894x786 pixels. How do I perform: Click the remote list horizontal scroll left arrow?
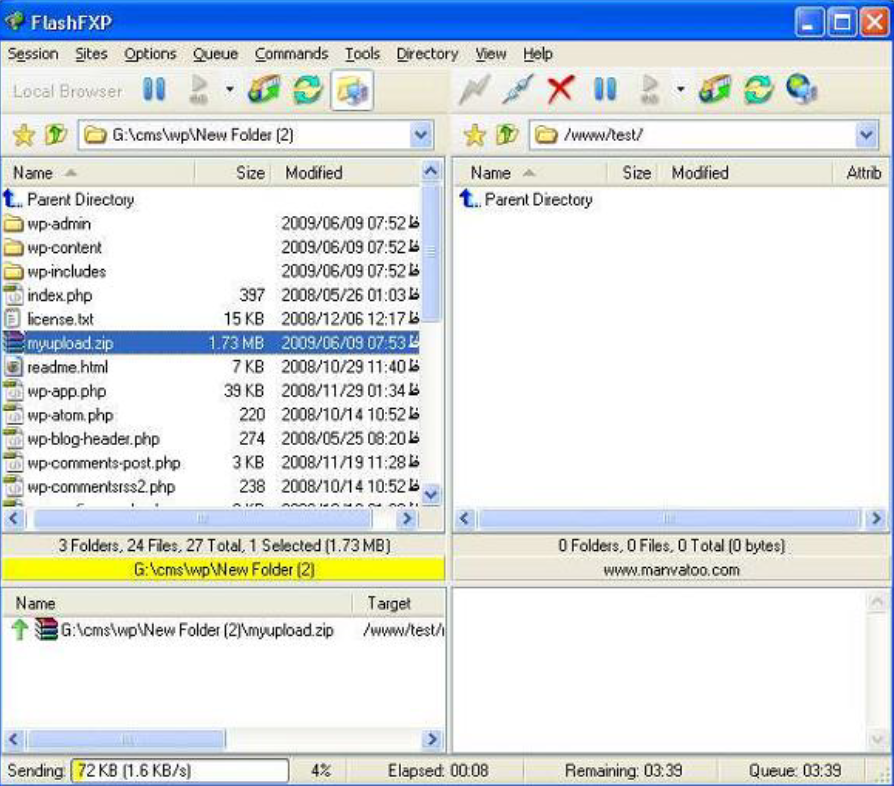pos(464,519)
